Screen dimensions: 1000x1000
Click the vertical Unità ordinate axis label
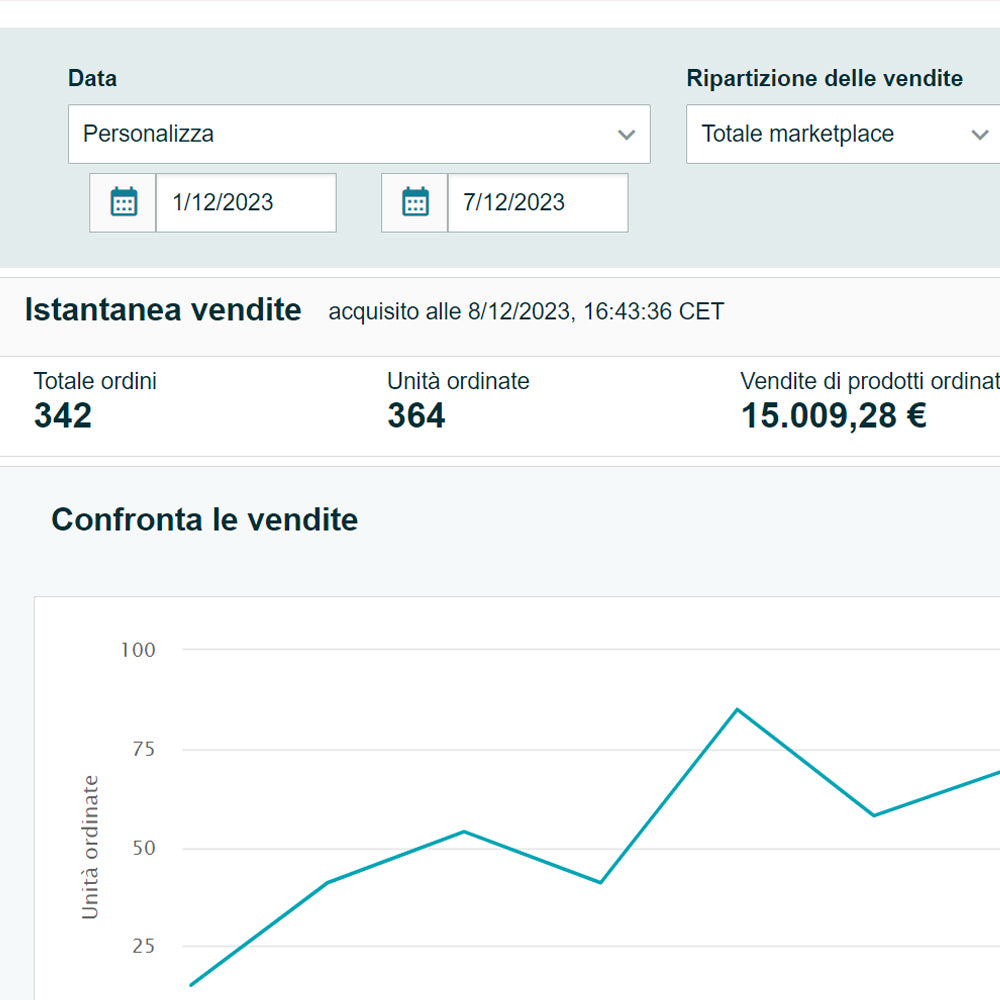(91, 846)
